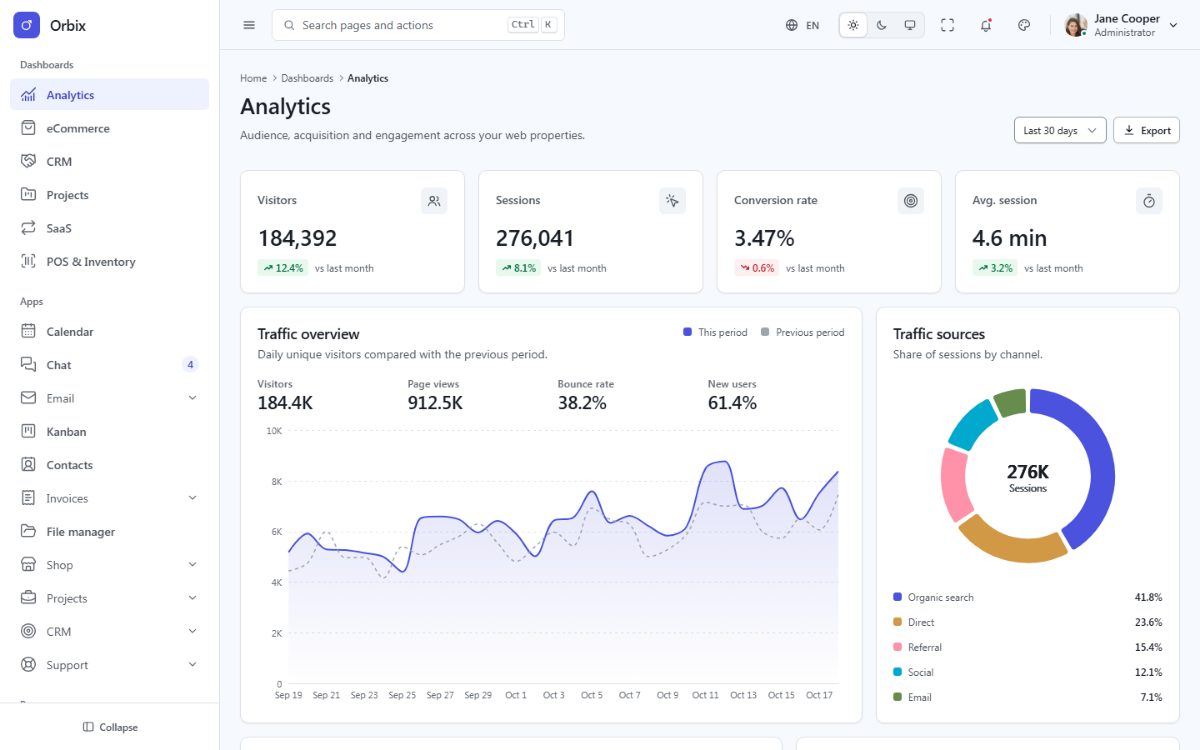Click the 276K Sessions donut center
This screenshot has height=750, width=1200.
pos(1027,477)
